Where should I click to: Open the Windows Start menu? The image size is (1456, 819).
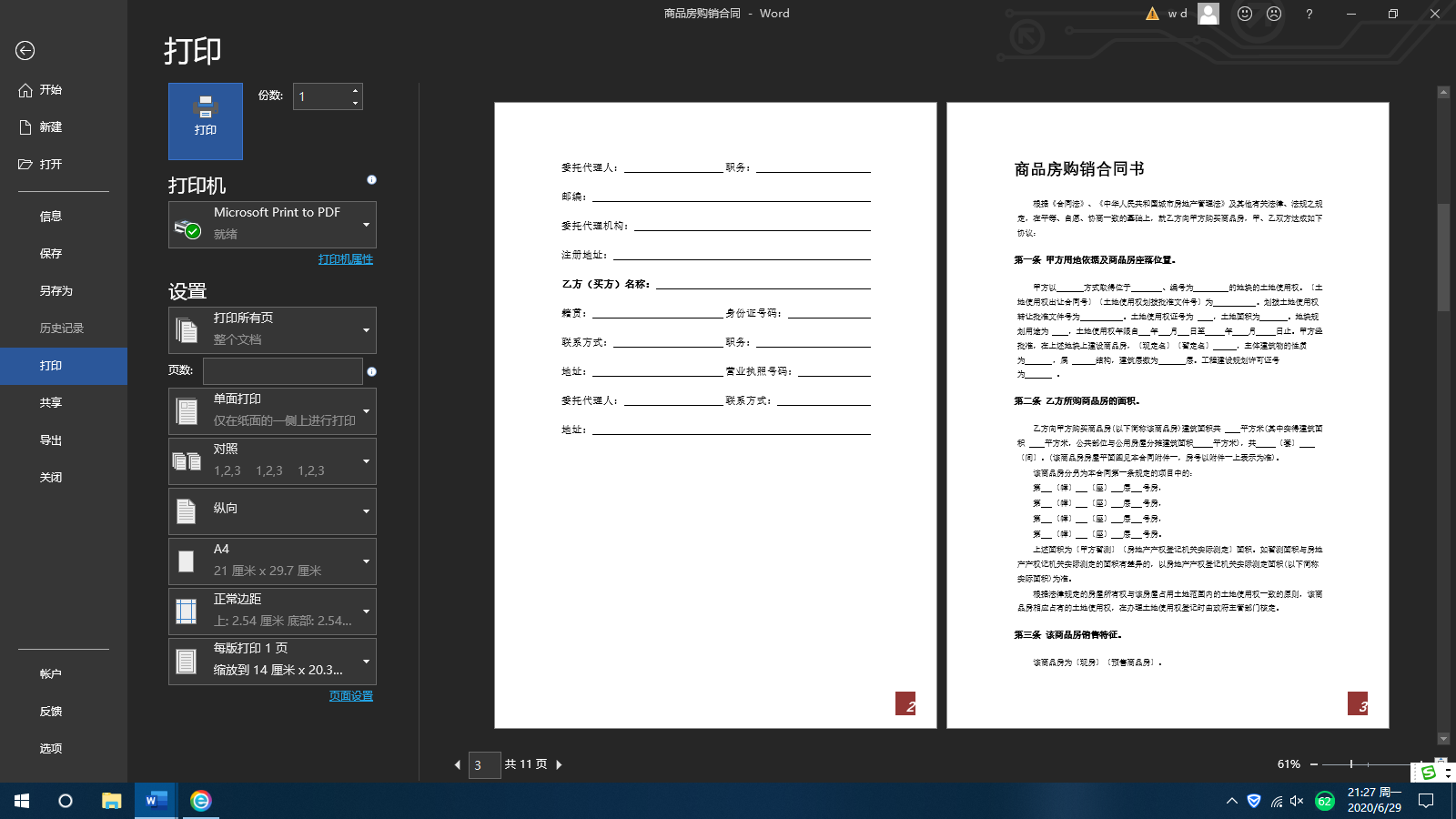click(x=22, y=801)
